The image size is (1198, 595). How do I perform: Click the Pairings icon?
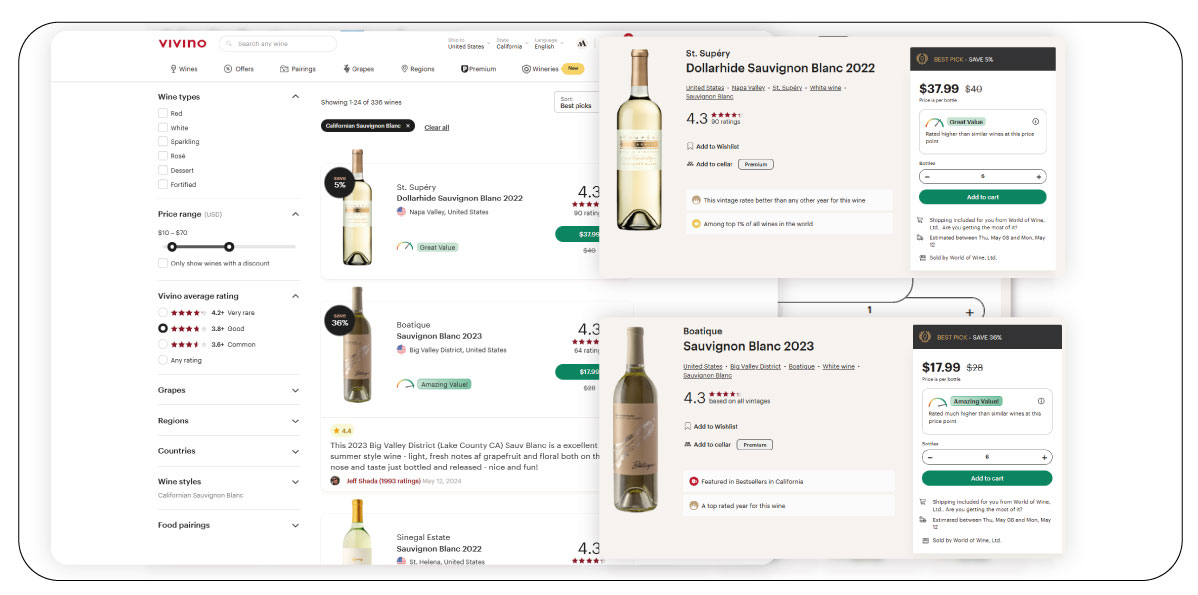click(x=284, y=69)
